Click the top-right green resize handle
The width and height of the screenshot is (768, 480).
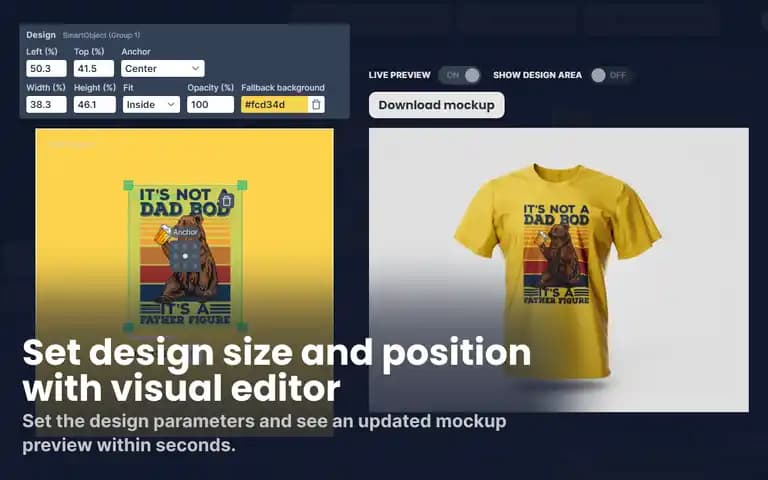click(242, 185)
